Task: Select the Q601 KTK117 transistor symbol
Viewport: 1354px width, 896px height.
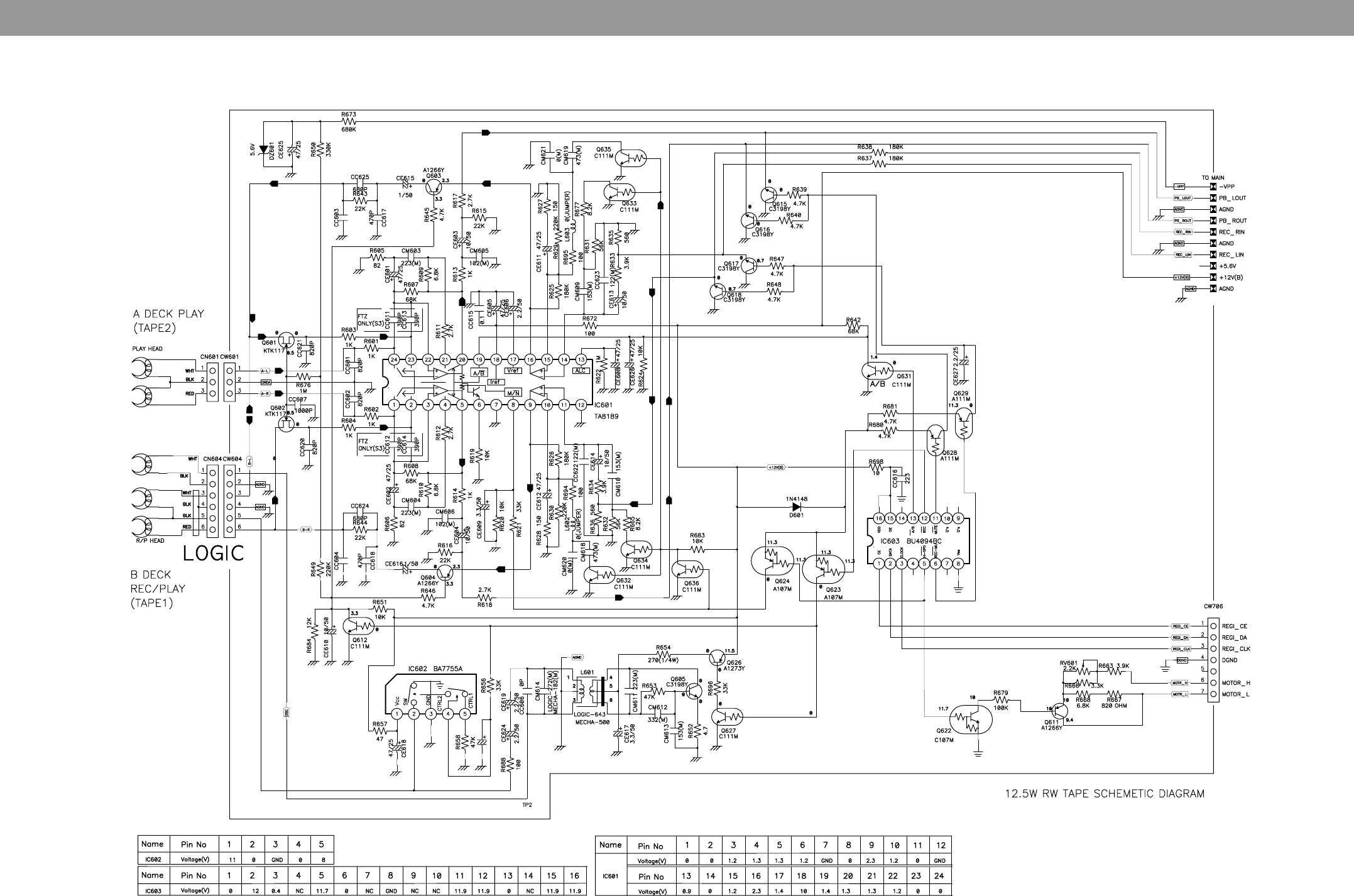Action: click(287, 340)
